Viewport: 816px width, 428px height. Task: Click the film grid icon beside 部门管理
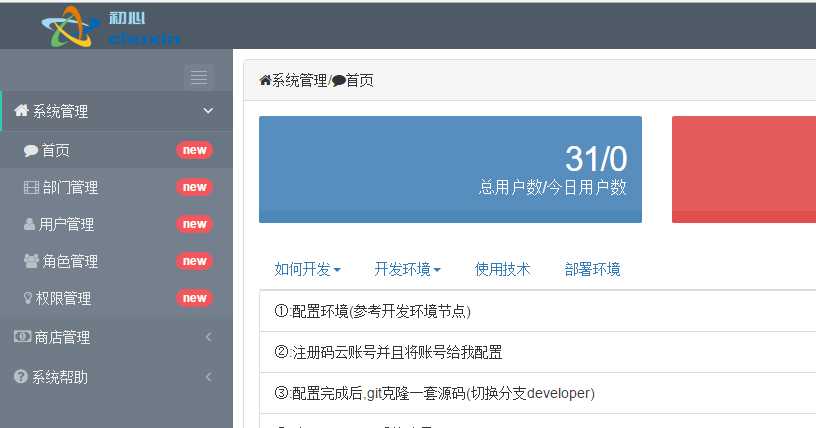tap(31, 187)
